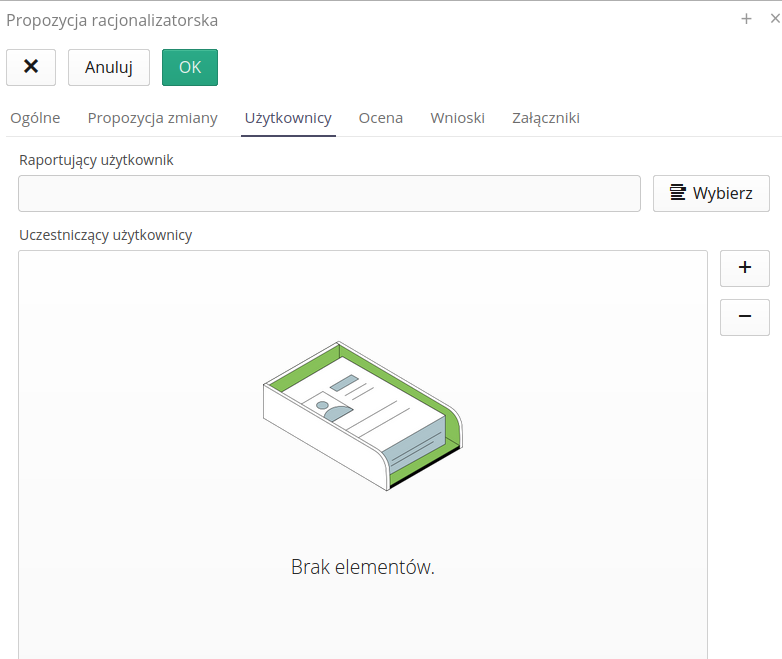Focus the Raportujący użytkownik input field

329,193
